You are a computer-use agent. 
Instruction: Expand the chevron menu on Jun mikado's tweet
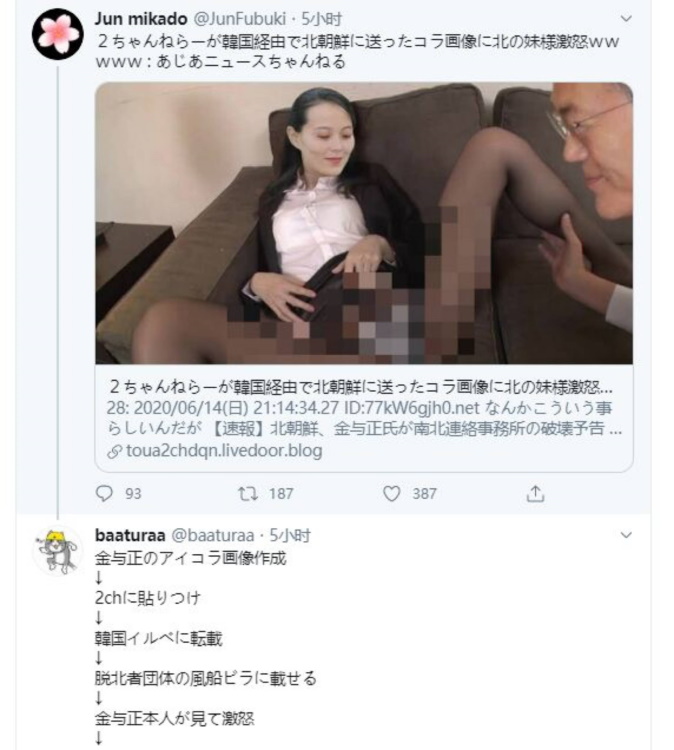pos(626,19)
